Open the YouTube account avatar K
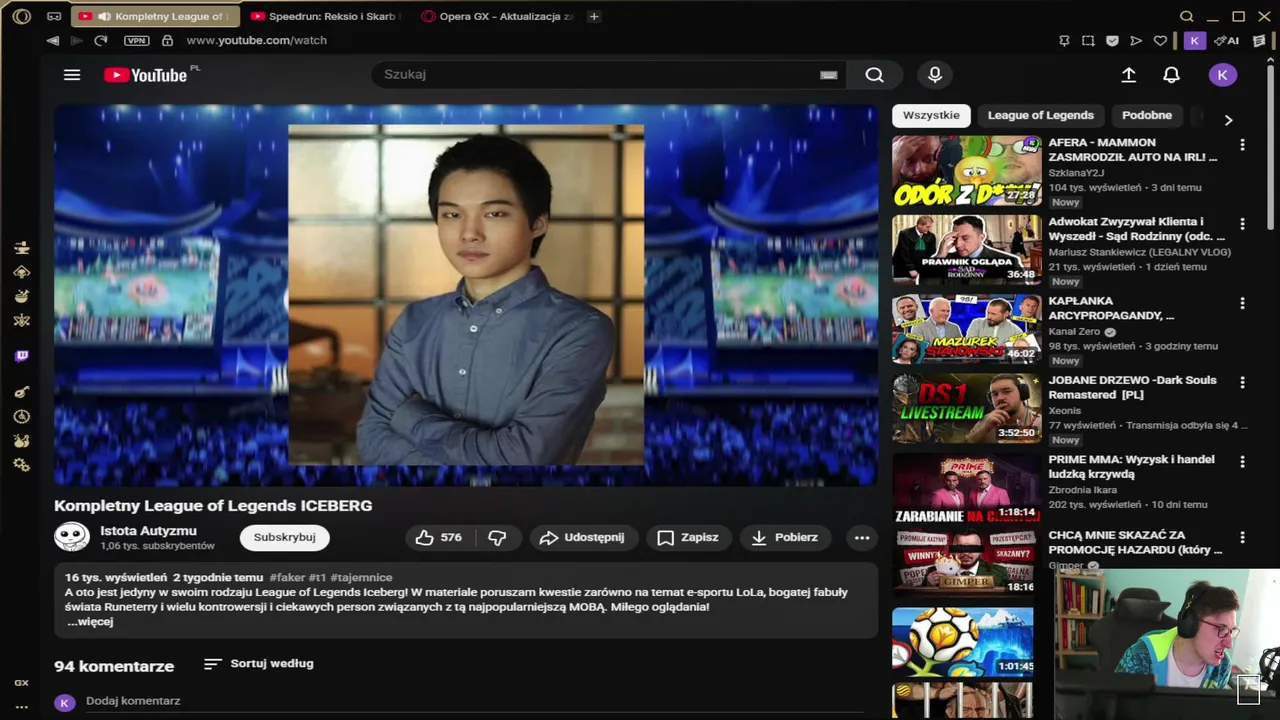Image resolution: width=1280 pixels, height=720 pixels. tap(1222, 75)
